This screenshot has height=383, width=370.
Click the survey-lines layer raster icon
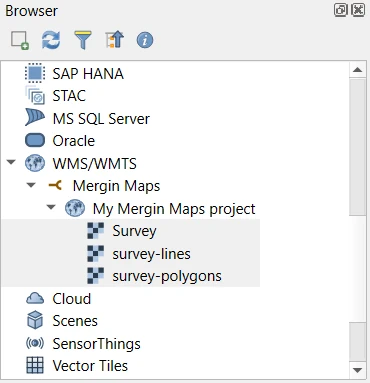(x=95, y=253)
